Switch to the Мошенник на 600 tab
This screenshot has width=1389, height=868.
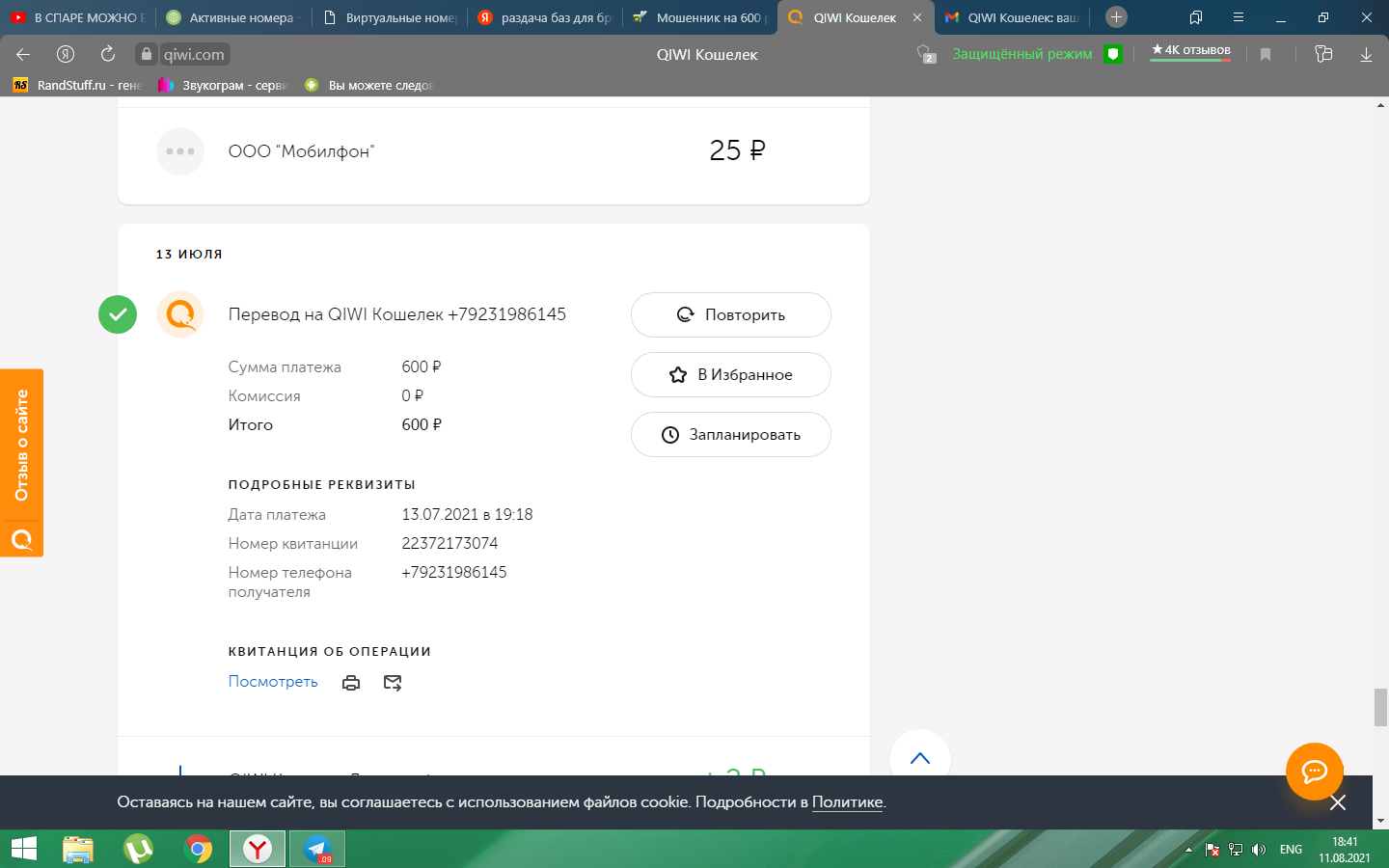[700, 17]
